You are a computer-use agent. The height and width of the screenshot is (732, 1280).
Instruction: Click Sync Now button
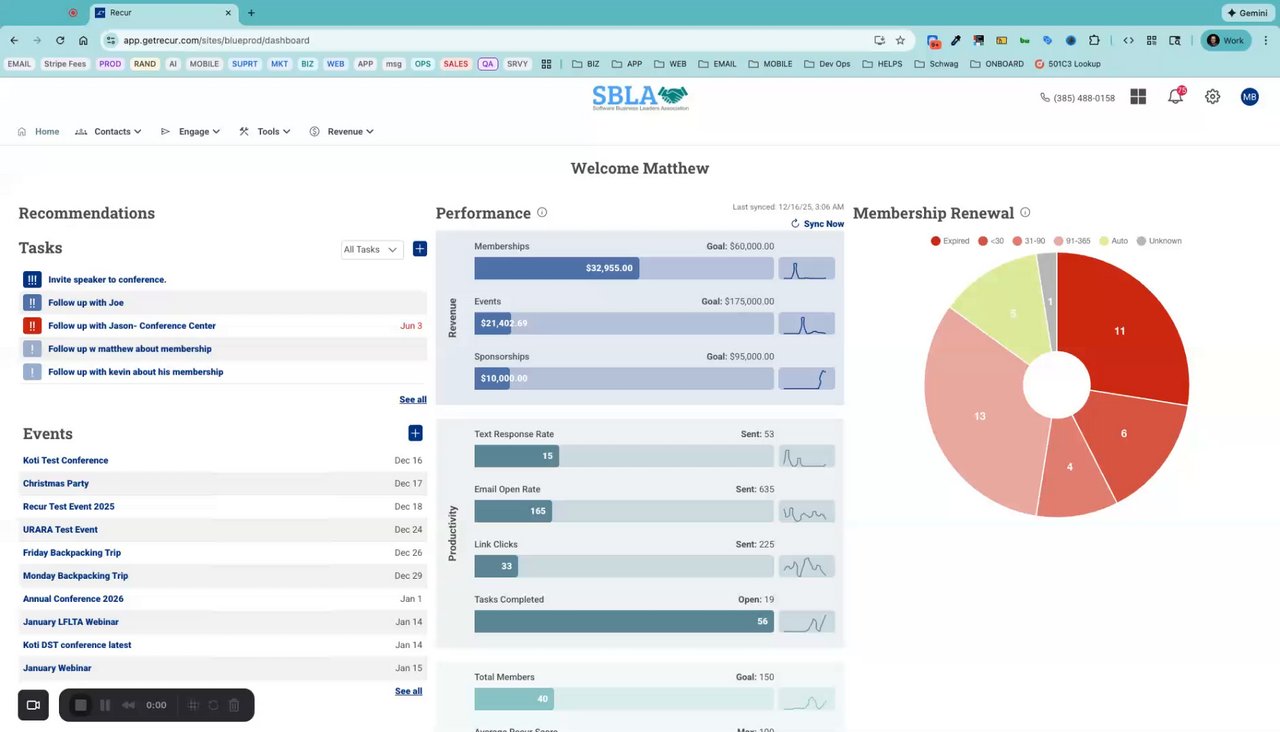point(817,224)
